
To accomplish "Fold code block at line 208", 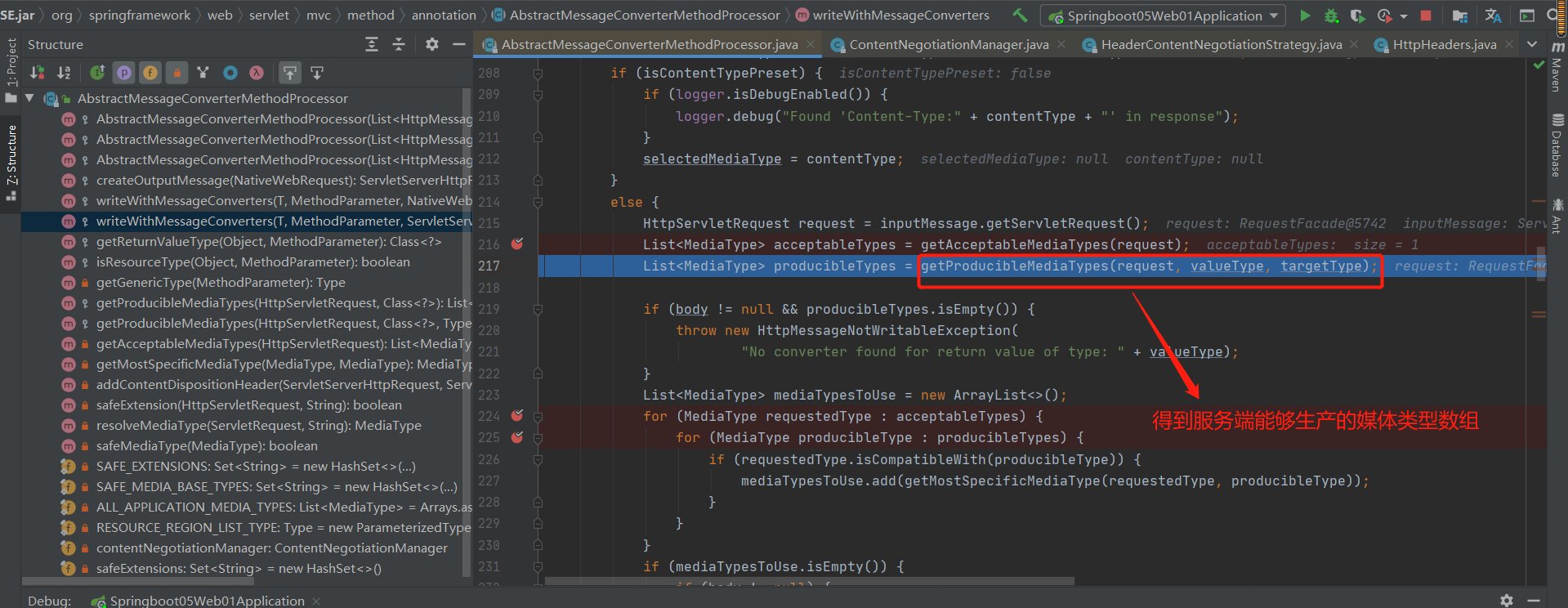I will tap(538, 74).
